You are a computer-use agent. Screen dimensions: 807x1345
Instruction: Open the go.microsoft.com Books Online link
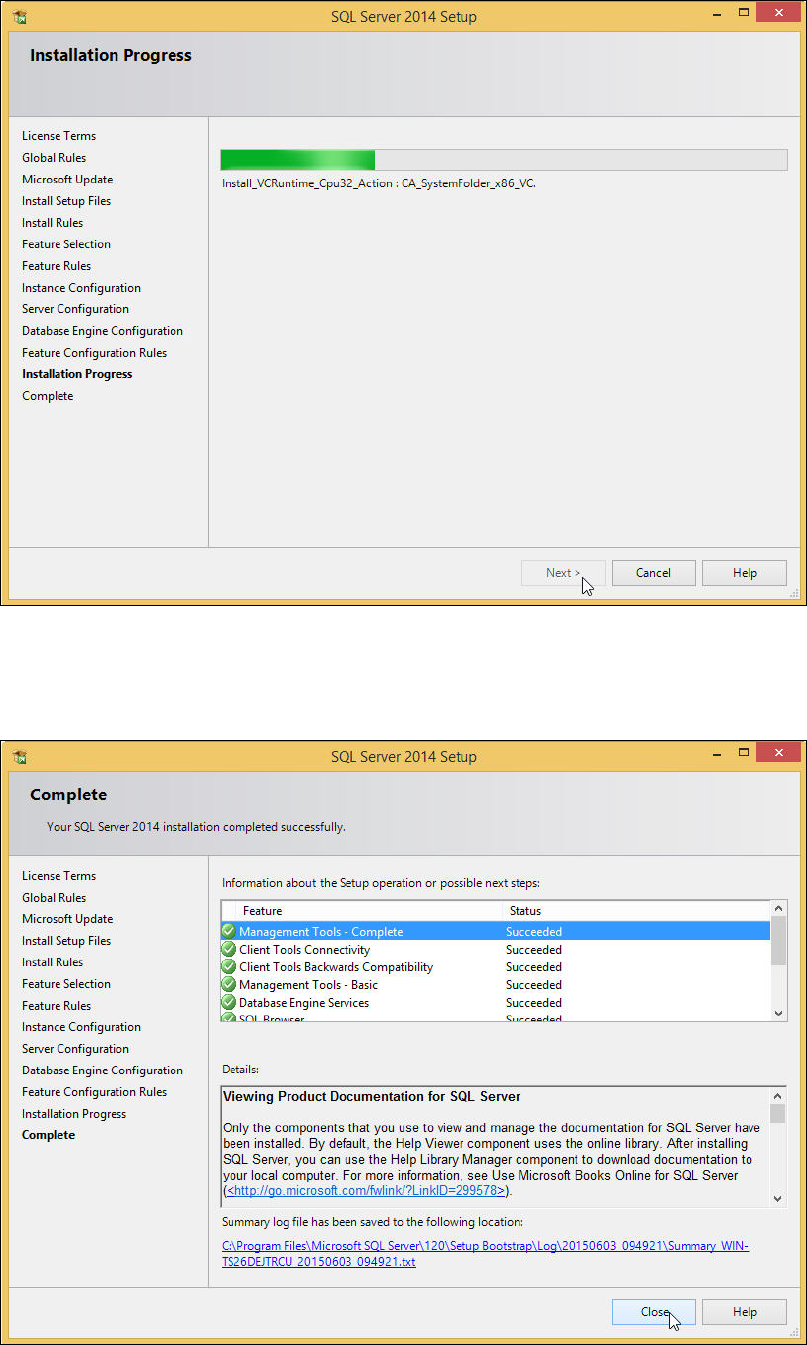(367, 1191)
